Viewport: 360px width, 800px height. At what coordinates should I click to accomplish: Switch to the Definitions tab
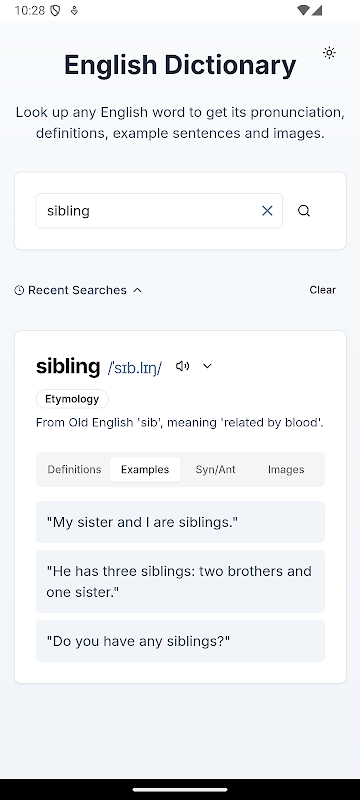pyautogui.click(x=74, y=469)
